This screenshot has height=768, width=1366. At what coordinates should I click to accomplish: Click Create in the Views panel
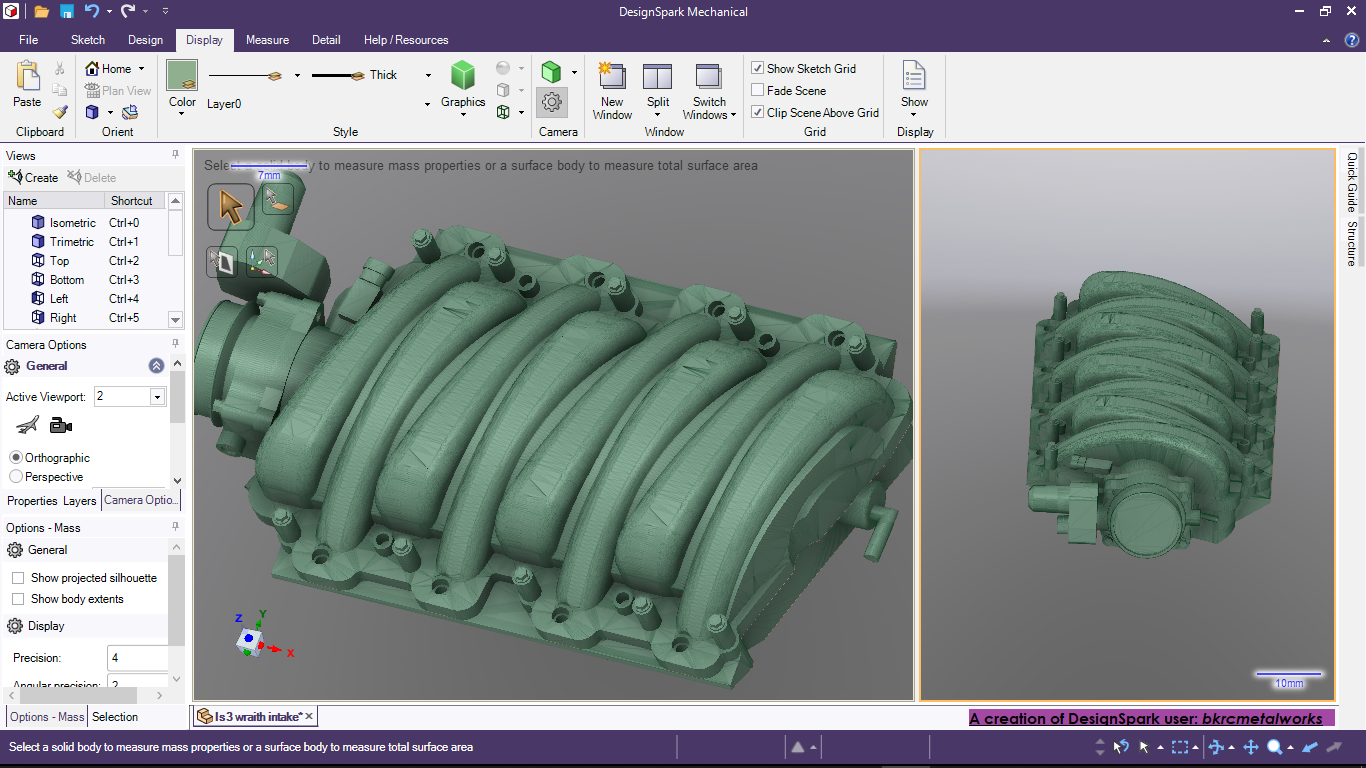pos(33,178)
